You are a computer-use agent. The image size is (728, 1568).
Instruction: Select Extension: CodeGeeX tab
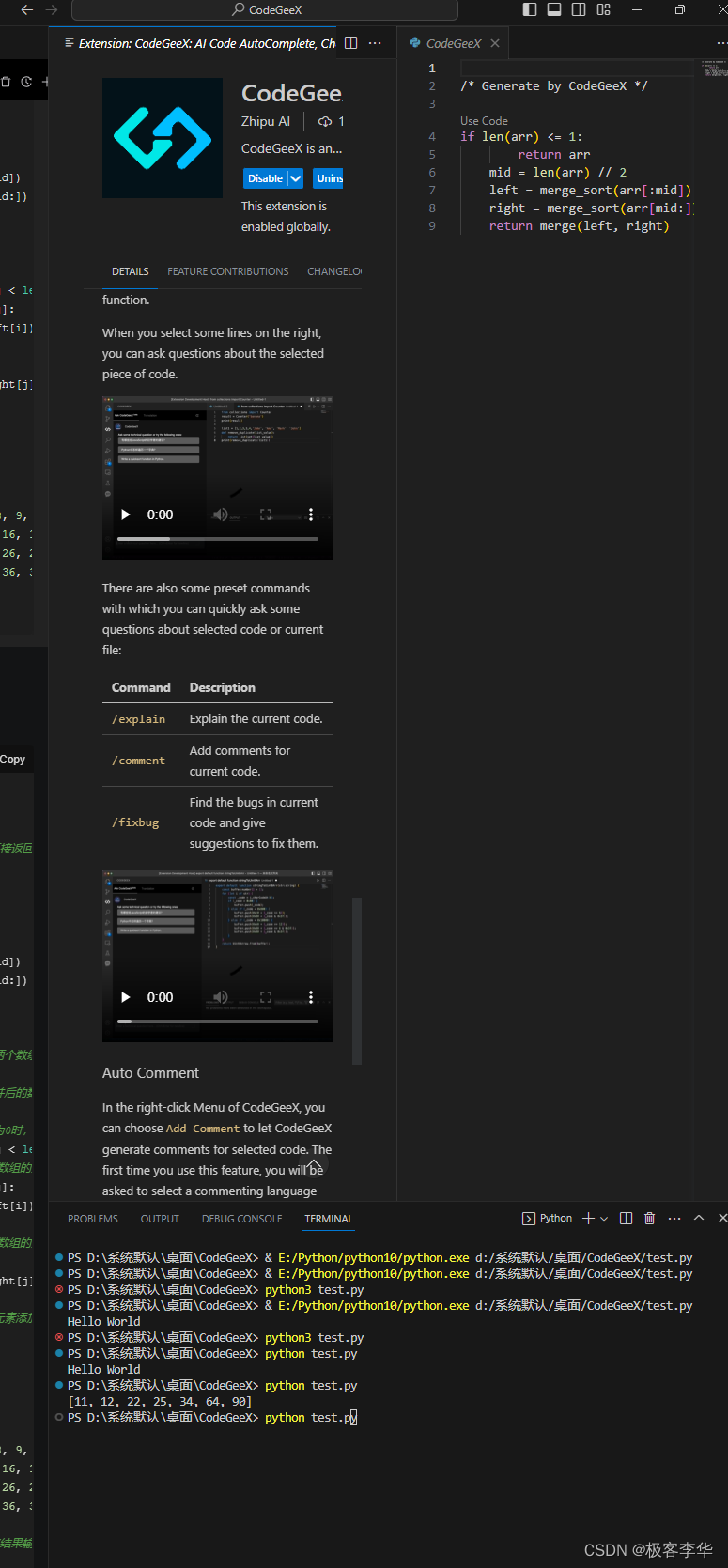tap(198, 43)
